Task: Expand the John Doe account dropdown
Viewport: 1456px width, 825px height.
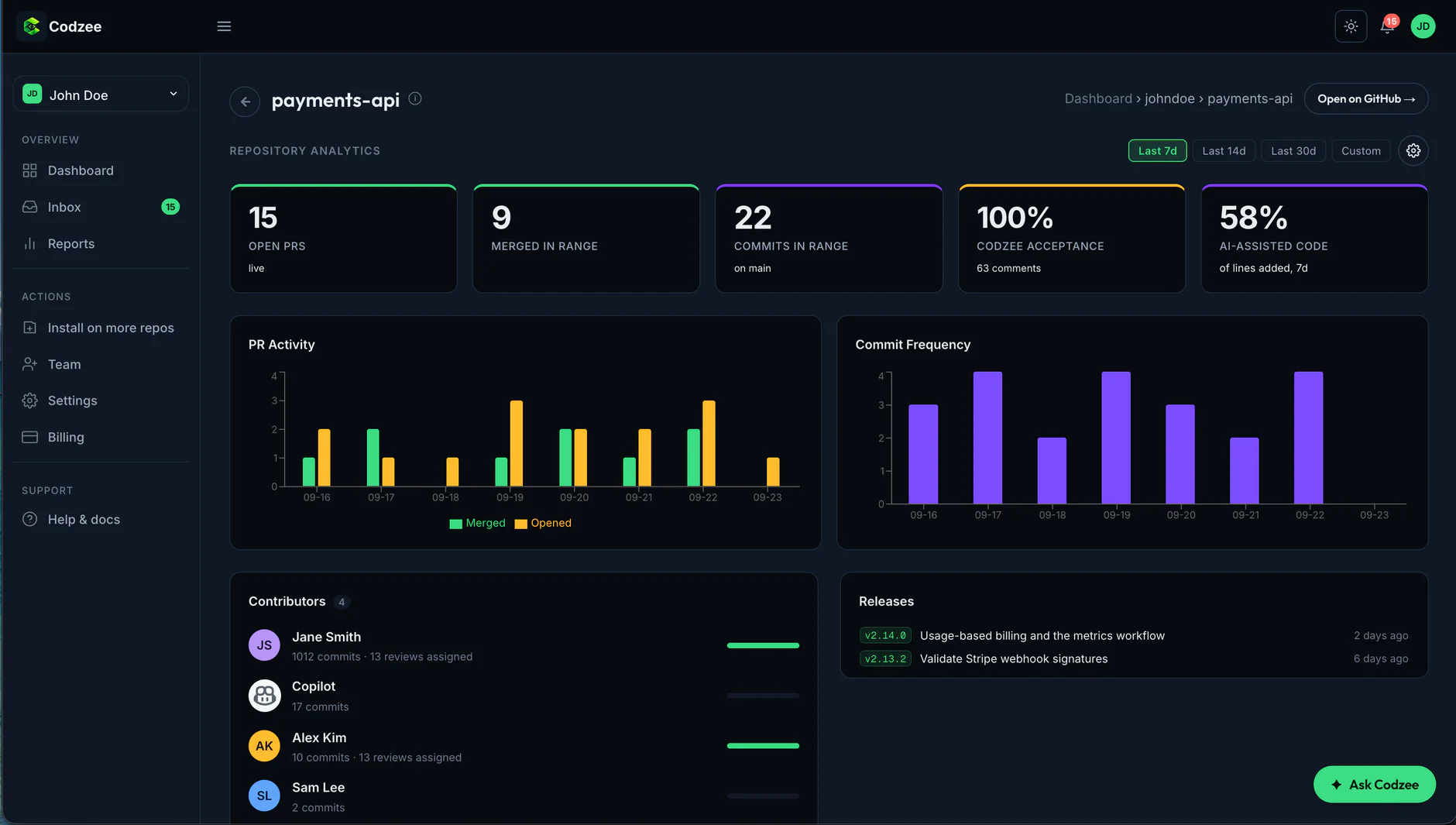Action: pyautogui.click(x=101, y=95)
